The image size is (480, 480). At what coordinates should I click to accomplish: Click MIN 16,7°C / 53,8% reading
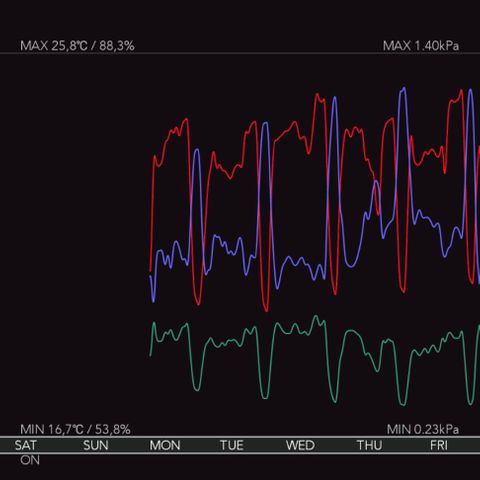pos(75,429)
